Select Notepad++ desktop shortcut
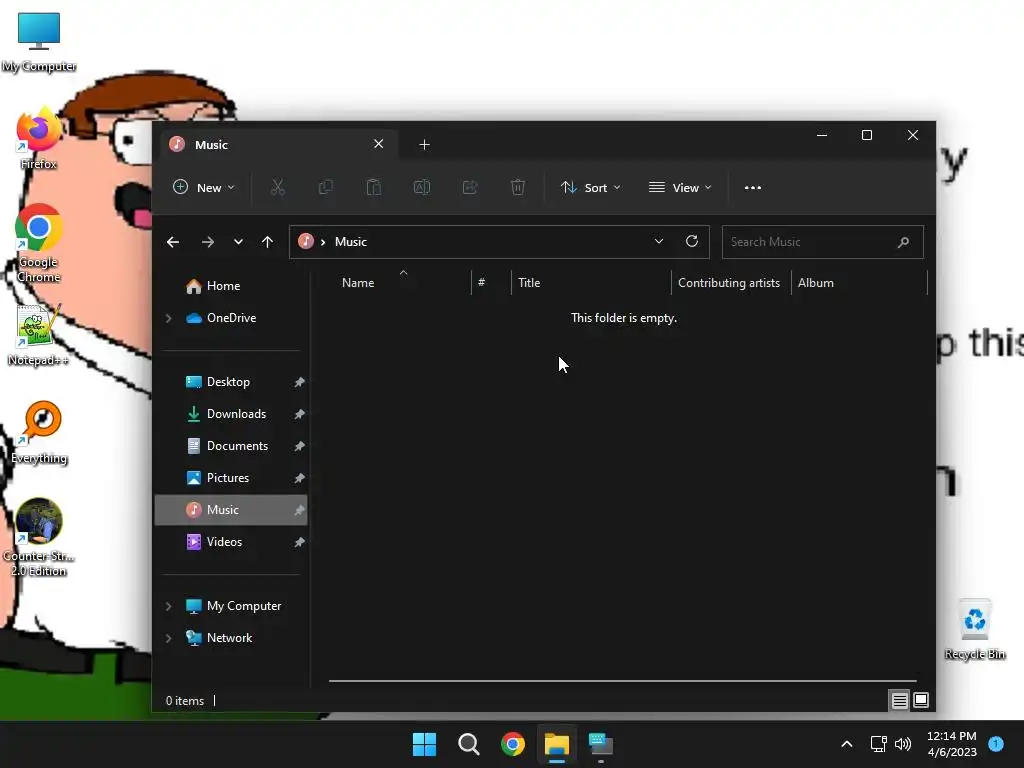This screenshot has width=1024, height=768. tap(38, 335)
